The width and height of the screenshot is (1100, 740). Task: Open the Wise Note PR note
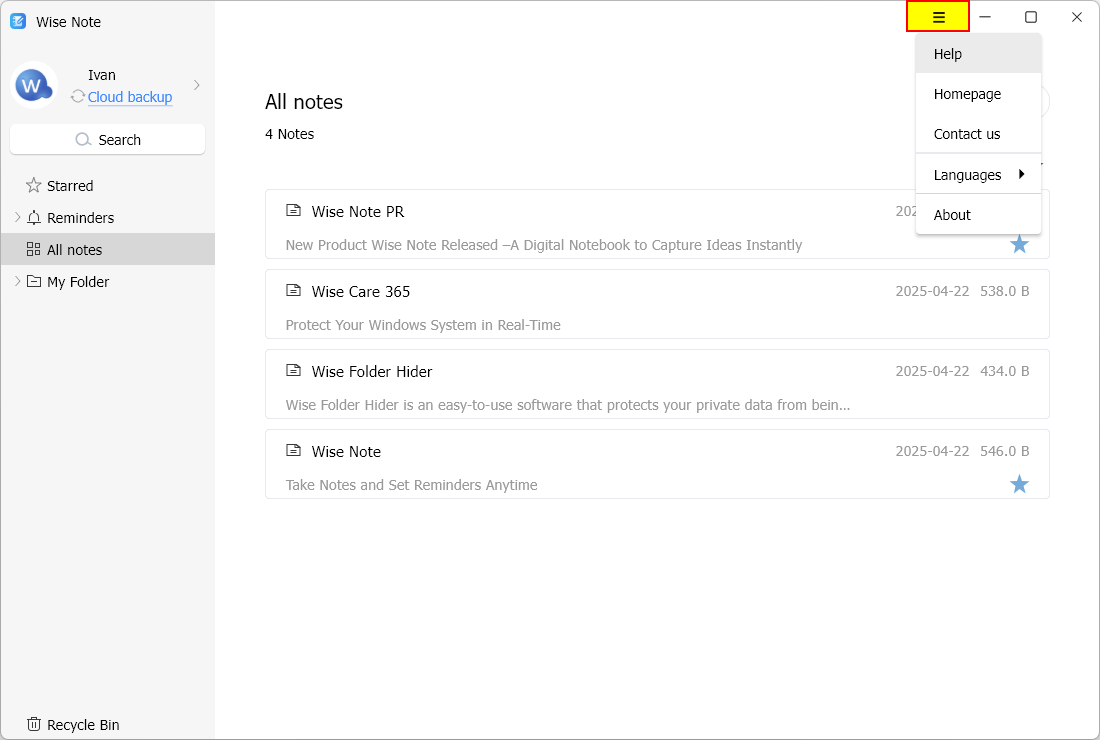(657, 224)
